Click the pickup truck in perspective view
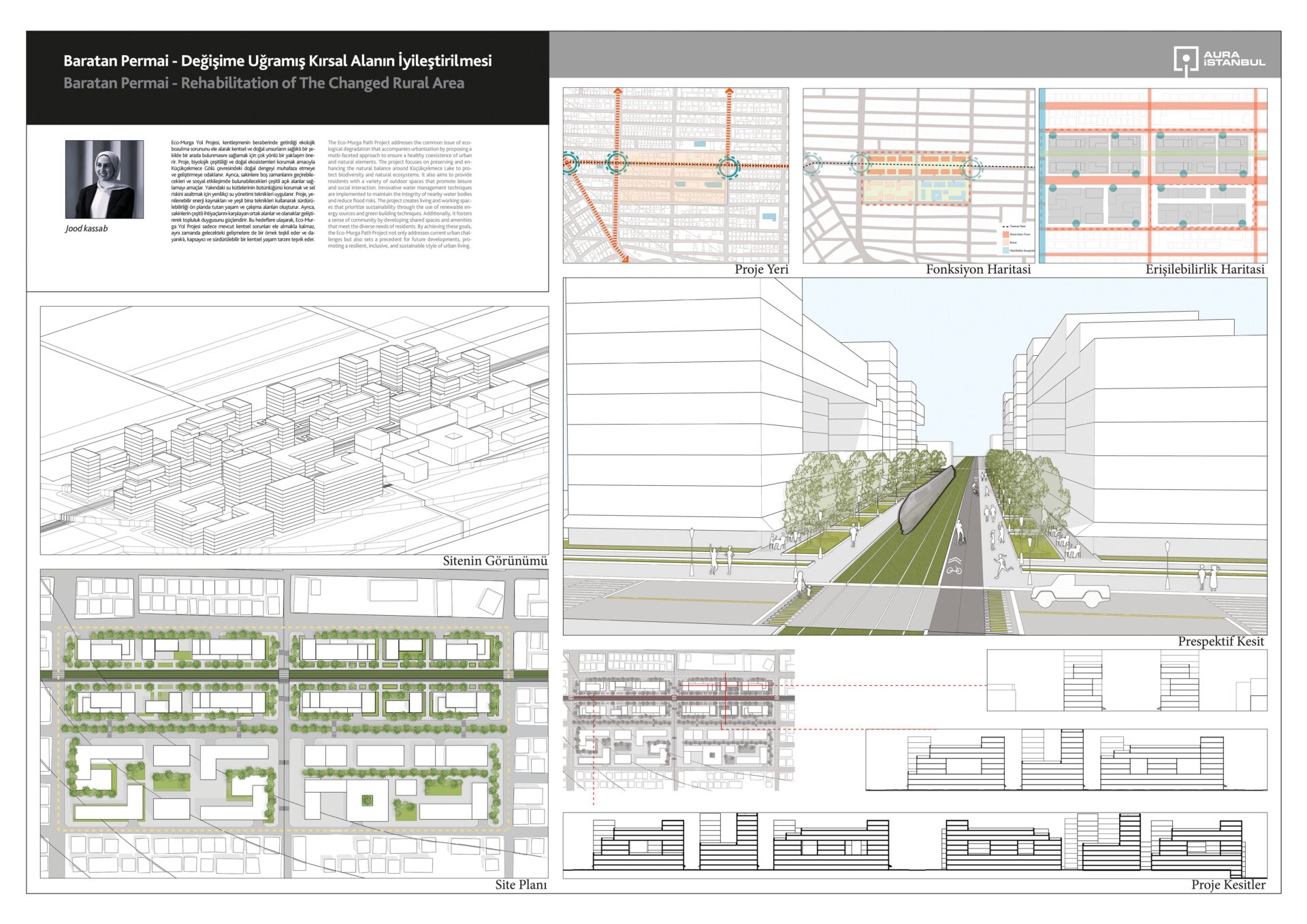Image resolution: width=1307 pixels, height=924 pixels. pyautogui.click(x=1069, y=591)
